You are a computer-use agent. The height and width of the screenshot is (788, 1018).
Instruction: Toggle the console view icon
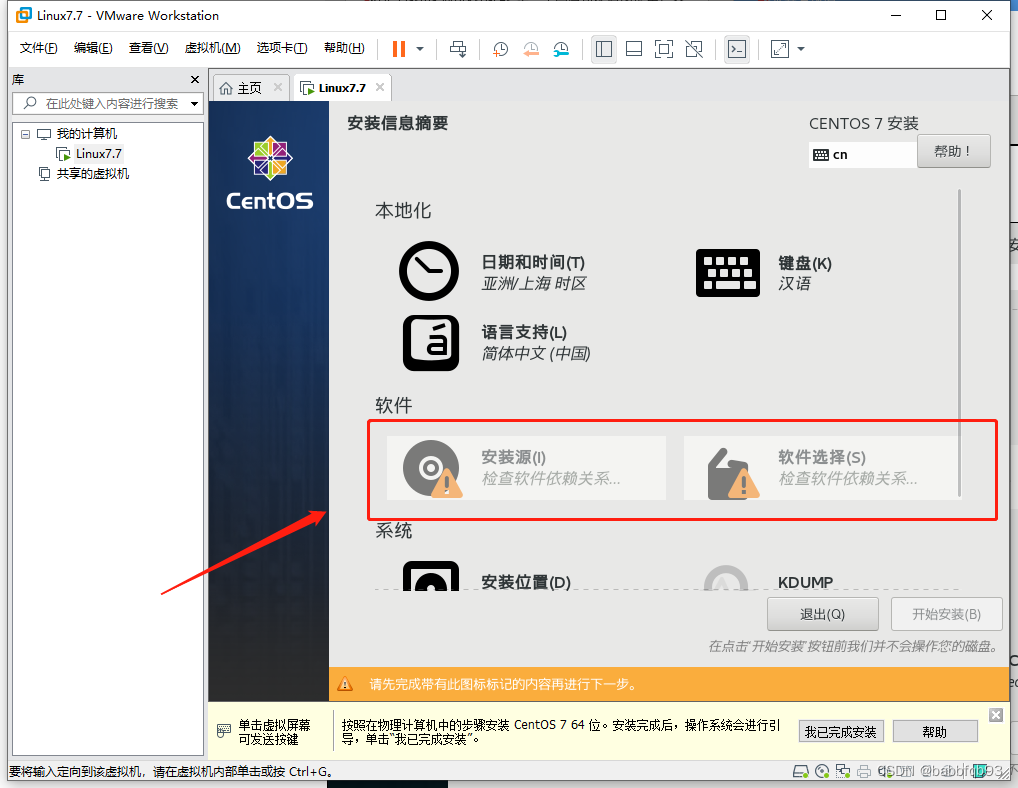click(737, 49)
